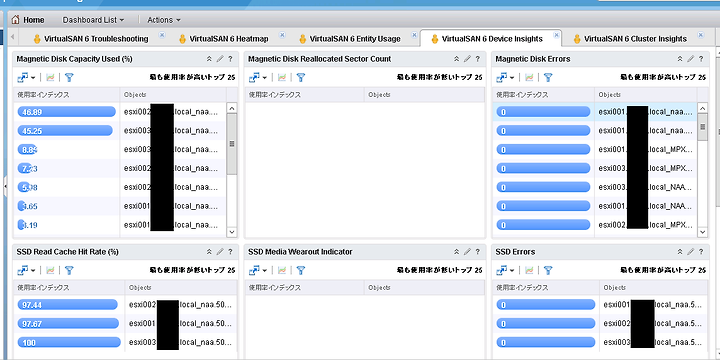Click chart icon in SSD Read Cache toolbar
The image size is (720, 360).
click(x=51, y=270)
